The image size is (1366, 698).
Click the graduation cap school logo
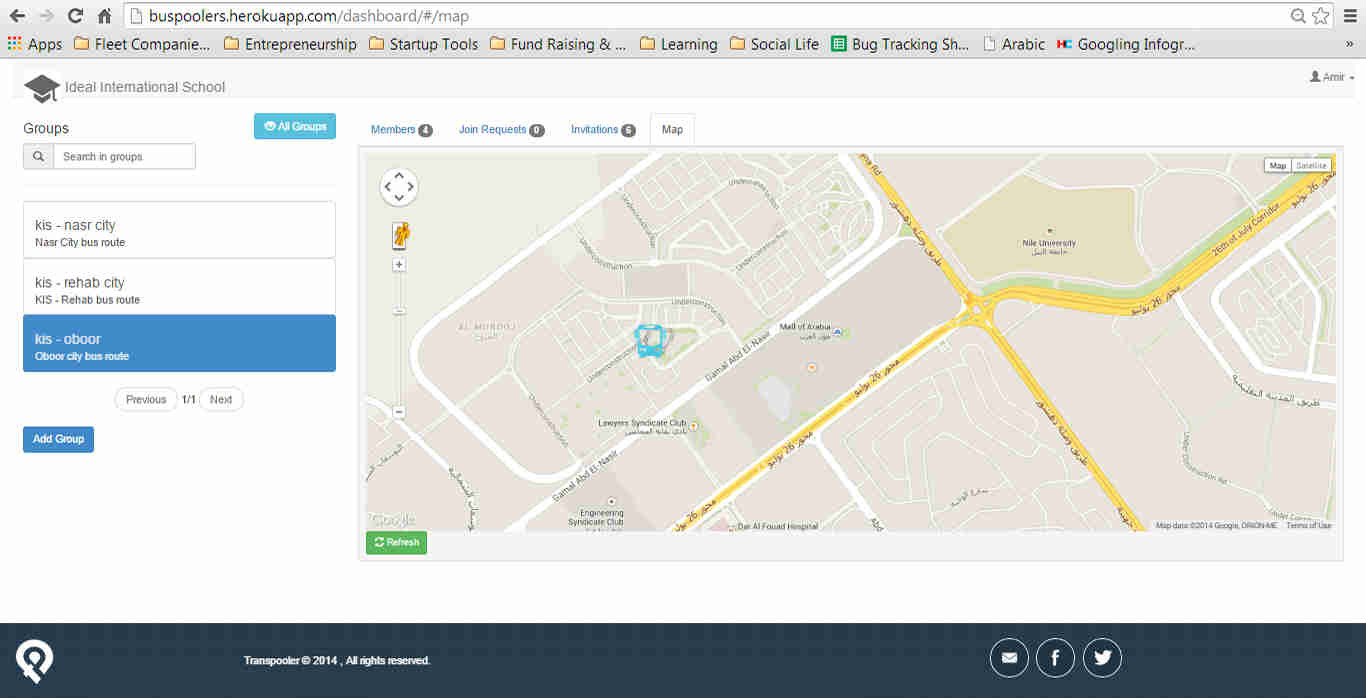(x=40, y=87)
